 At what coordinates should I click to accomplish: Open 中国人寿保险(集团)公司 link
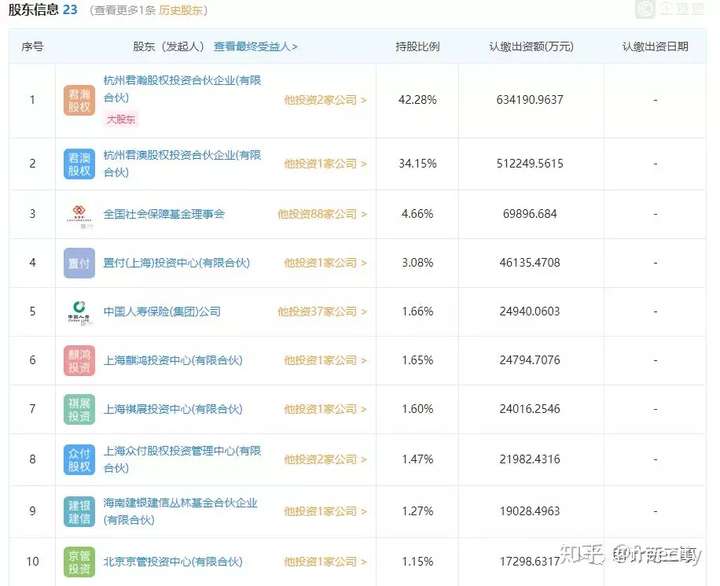tap(162, 311)
